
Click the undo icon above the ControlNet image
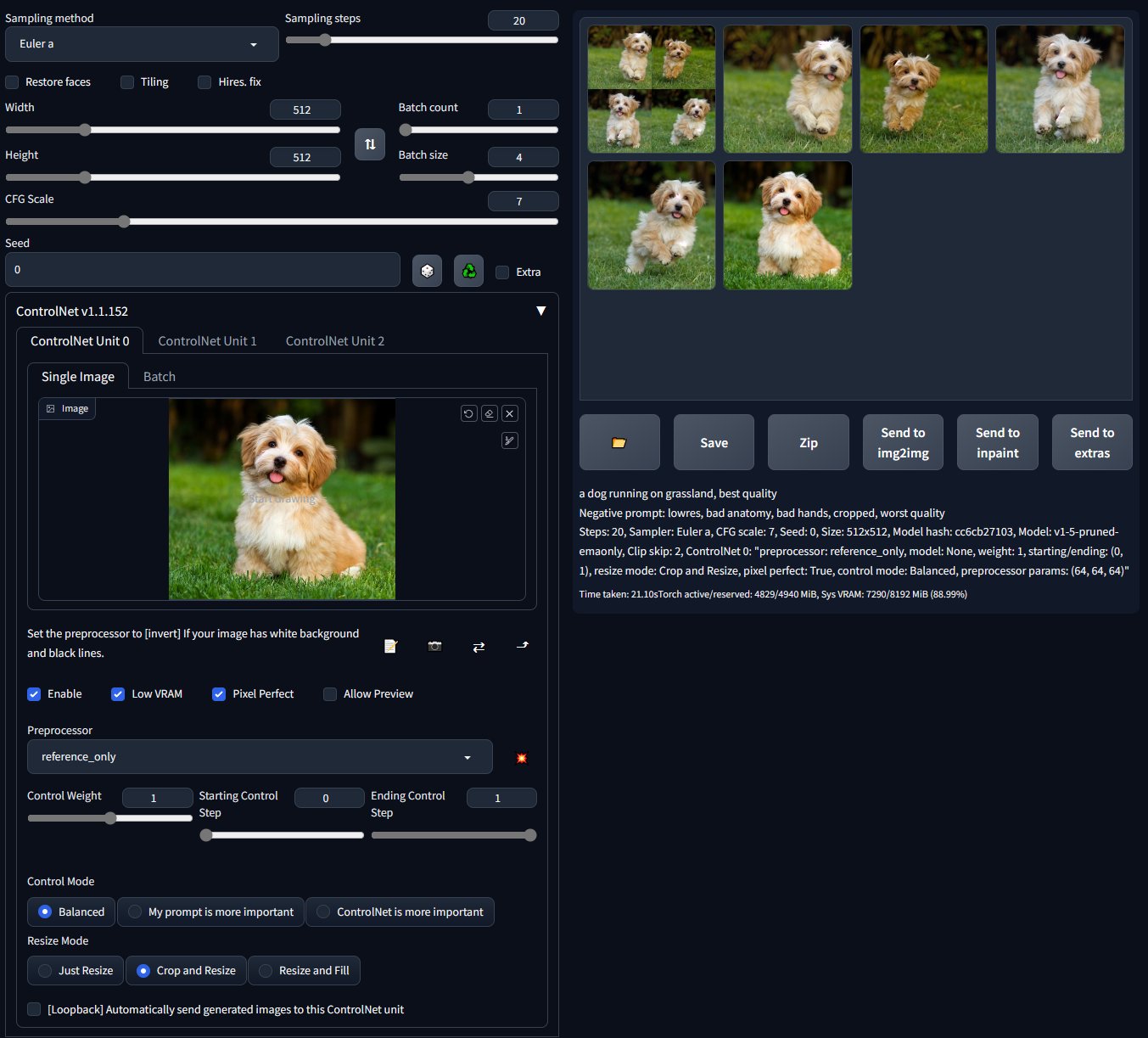(468, 413)
